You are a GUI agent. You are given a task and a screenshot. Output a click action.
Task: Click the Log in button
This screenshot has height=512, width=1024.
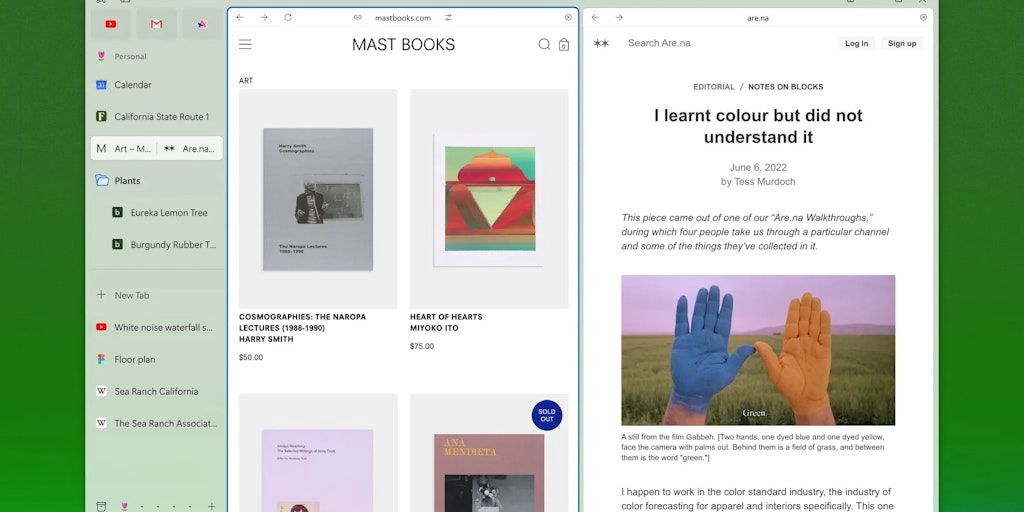point(856,43)
